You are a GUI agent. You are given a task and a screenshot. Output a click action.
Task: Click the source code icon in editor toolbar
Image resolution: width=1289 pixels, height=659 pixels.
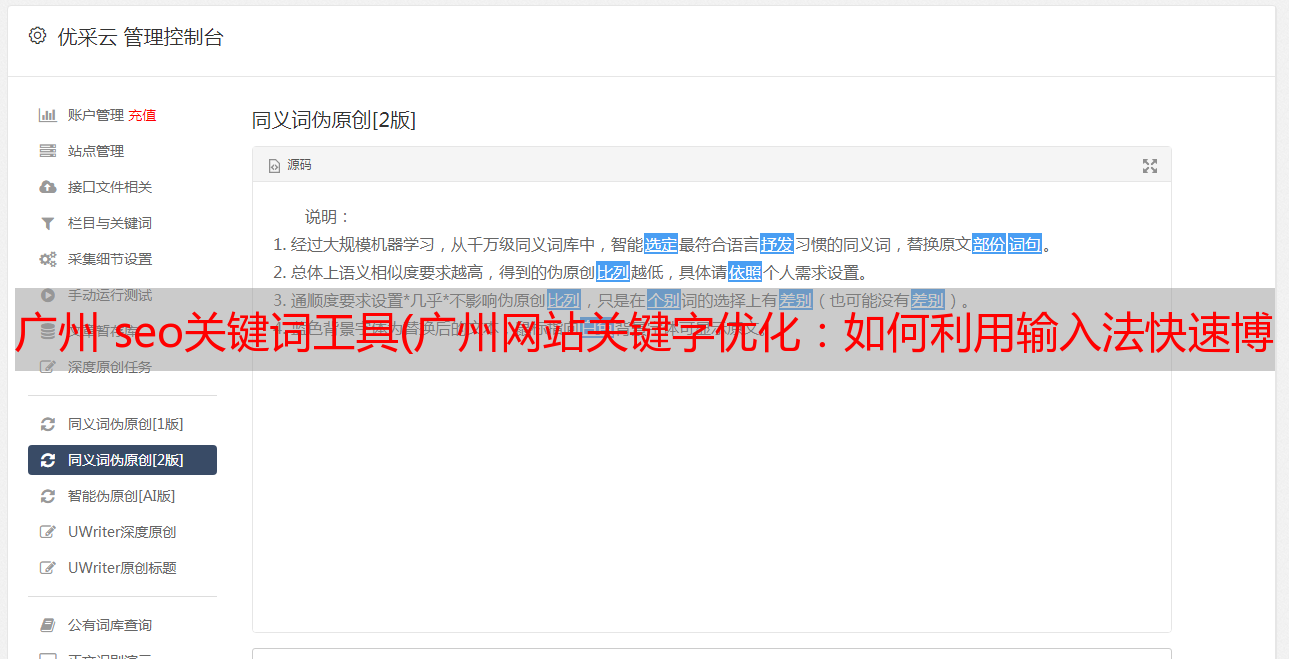pyautogui.click(x=274, y=166)
